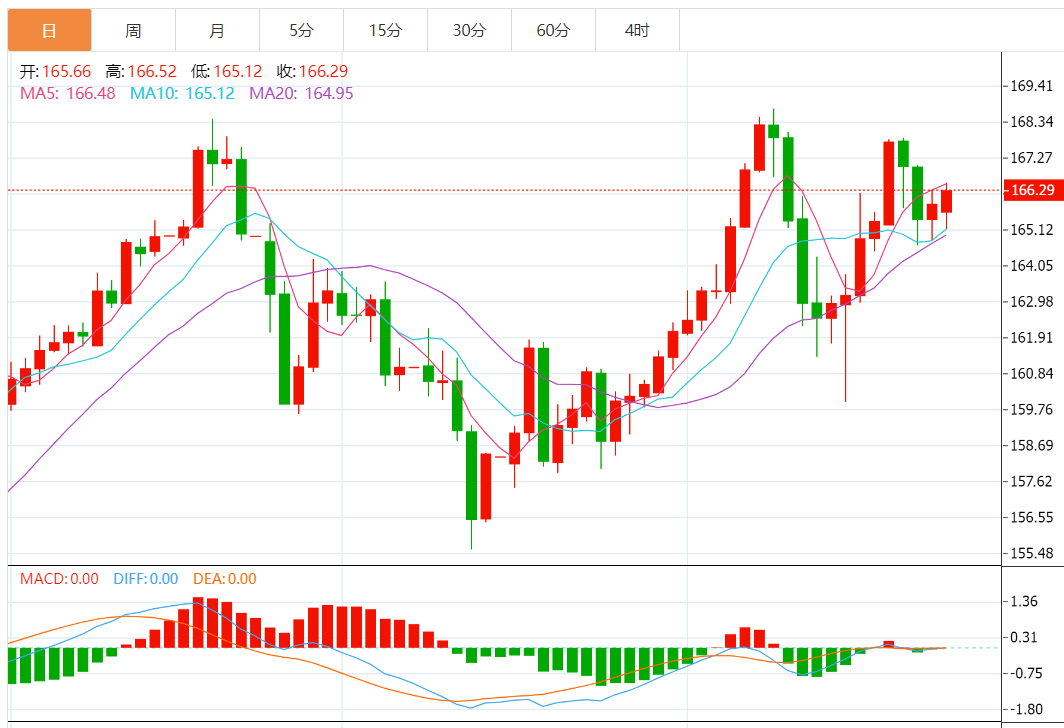This screenshot has height=728, width=1064.
Task: Click the 开:165.66 open price value
Action: coord(56,71)
